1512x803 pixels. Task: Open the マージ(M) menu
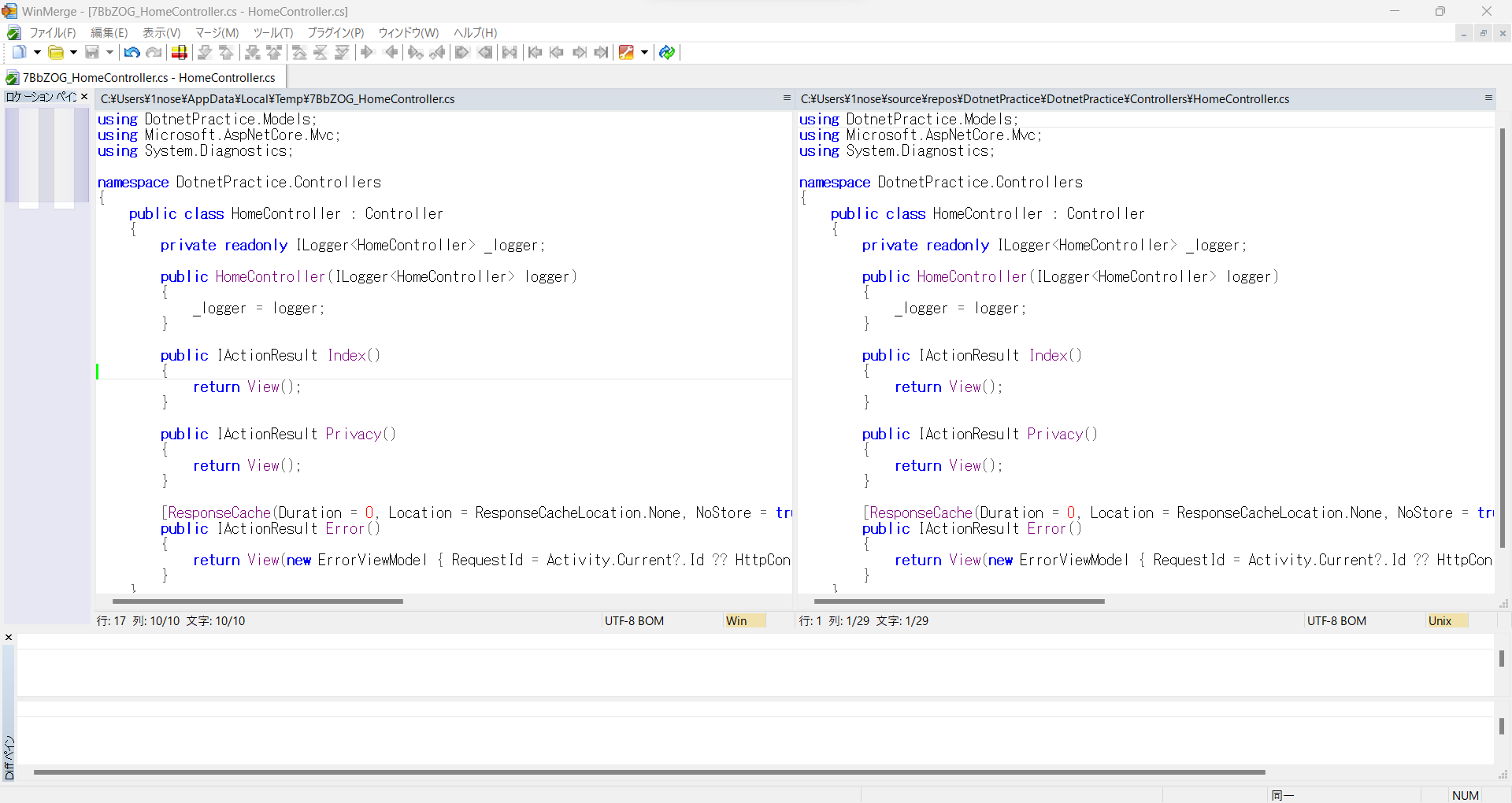[x=217, y=33]
